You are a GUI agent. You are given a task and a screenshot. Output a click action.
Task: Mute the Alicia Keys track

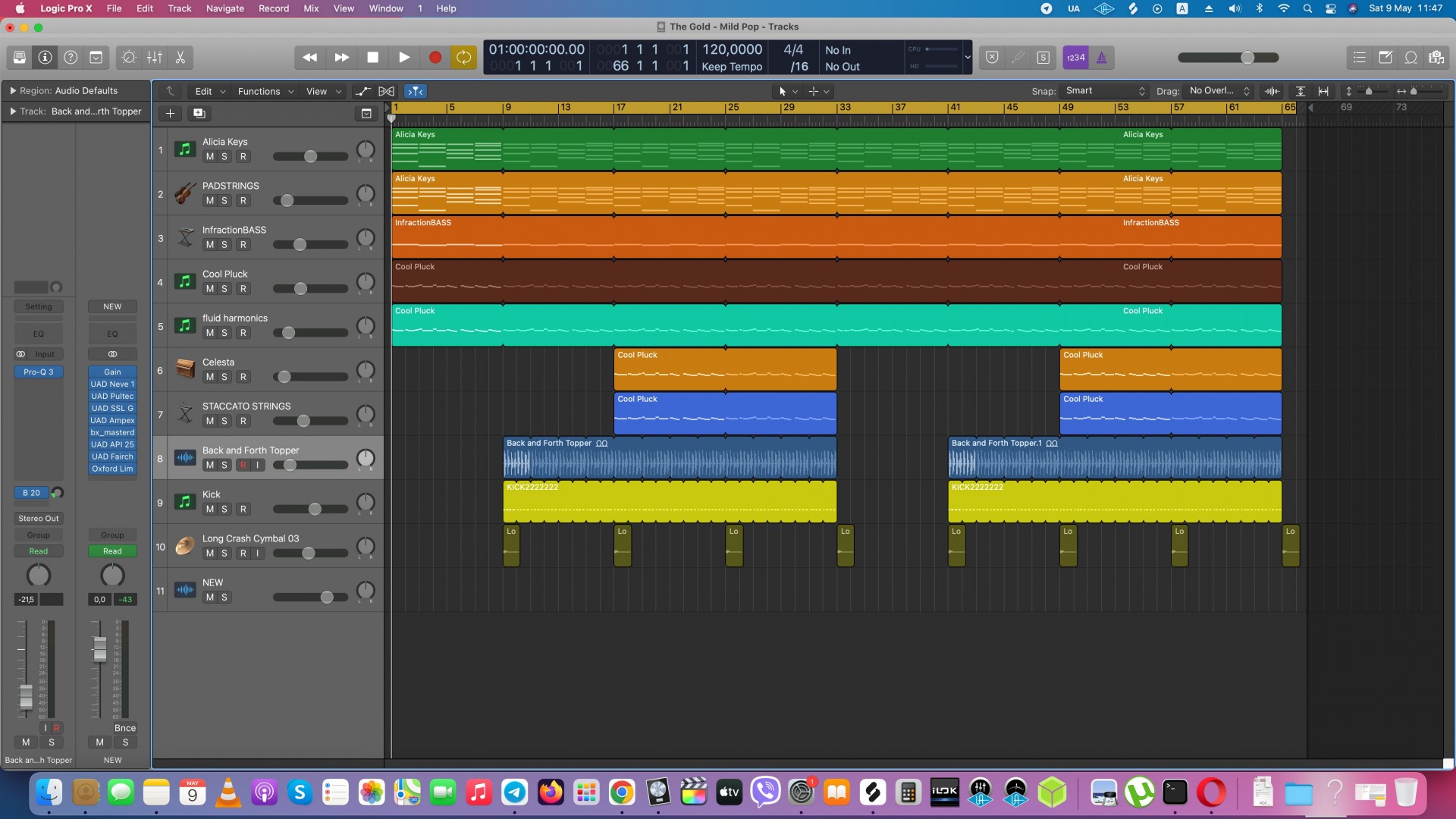210,157
